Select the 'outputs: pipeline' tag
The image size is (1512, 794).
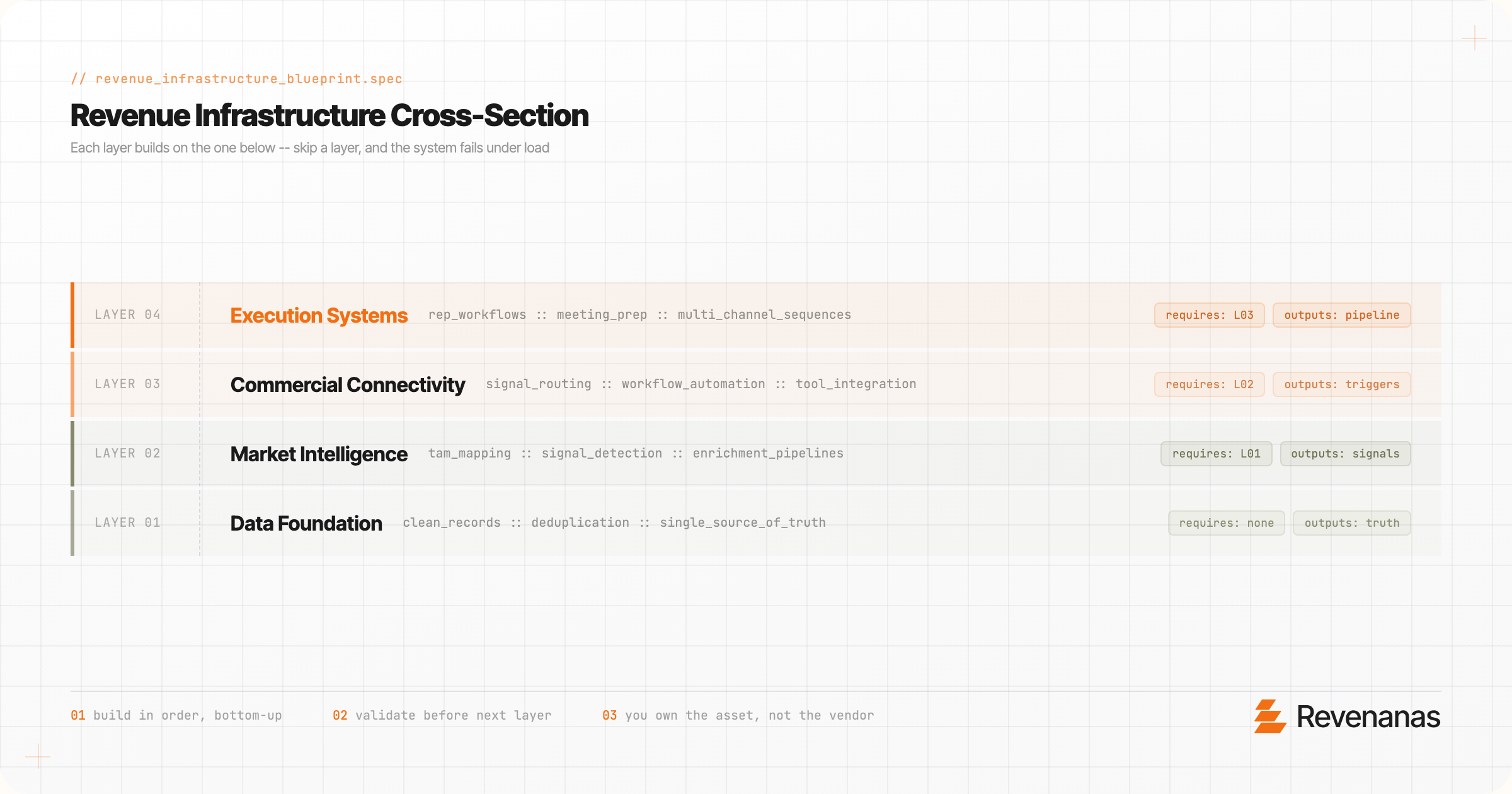1341,315
